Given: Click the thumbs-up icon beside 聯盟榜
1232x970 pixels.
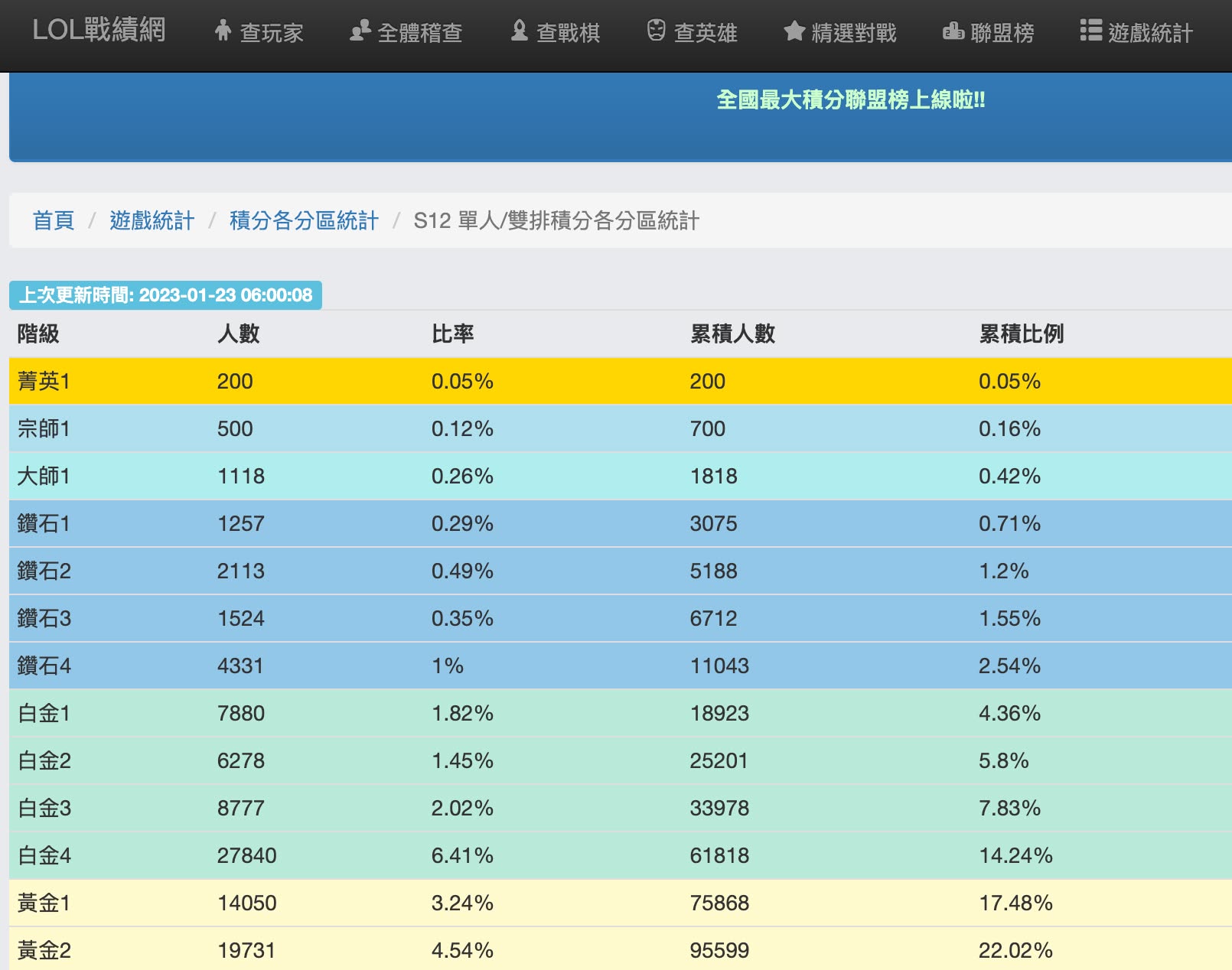Looking at the screenshot, I should pos(953,31).
